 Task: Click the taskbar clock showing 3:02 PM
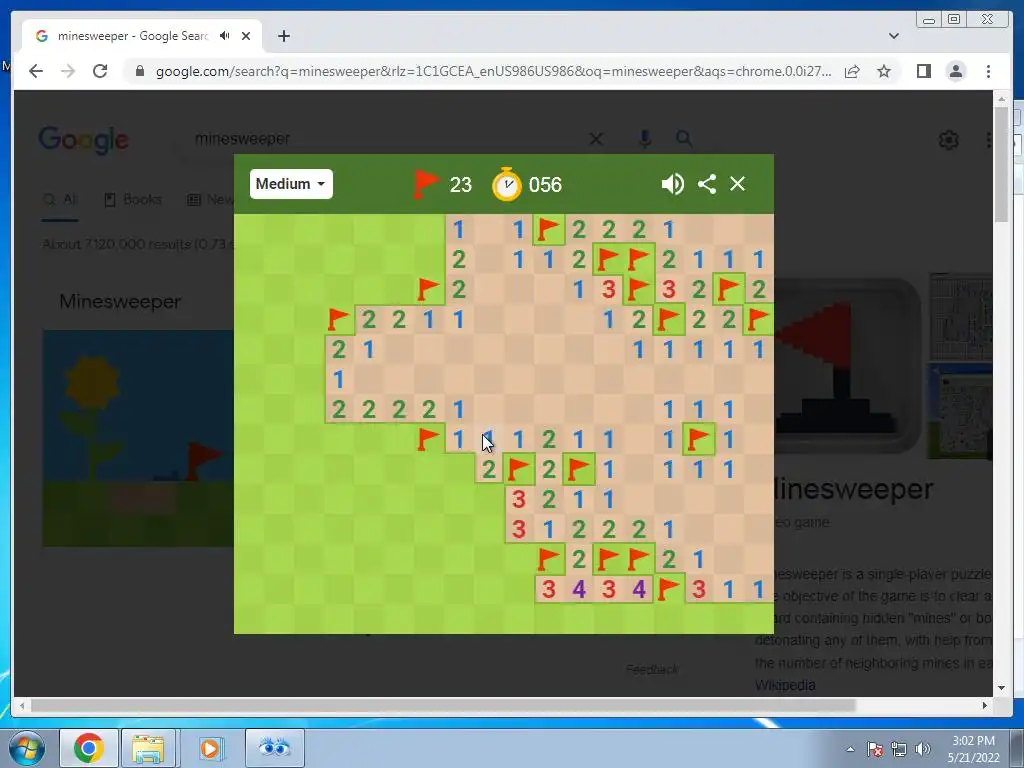[973, 749]
